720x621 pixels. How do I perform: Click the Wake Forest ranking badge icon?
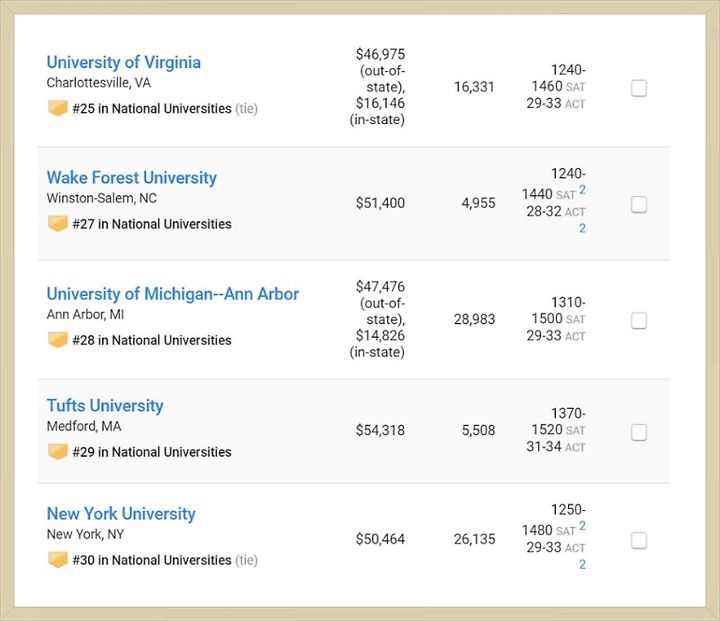coord(58,224)
